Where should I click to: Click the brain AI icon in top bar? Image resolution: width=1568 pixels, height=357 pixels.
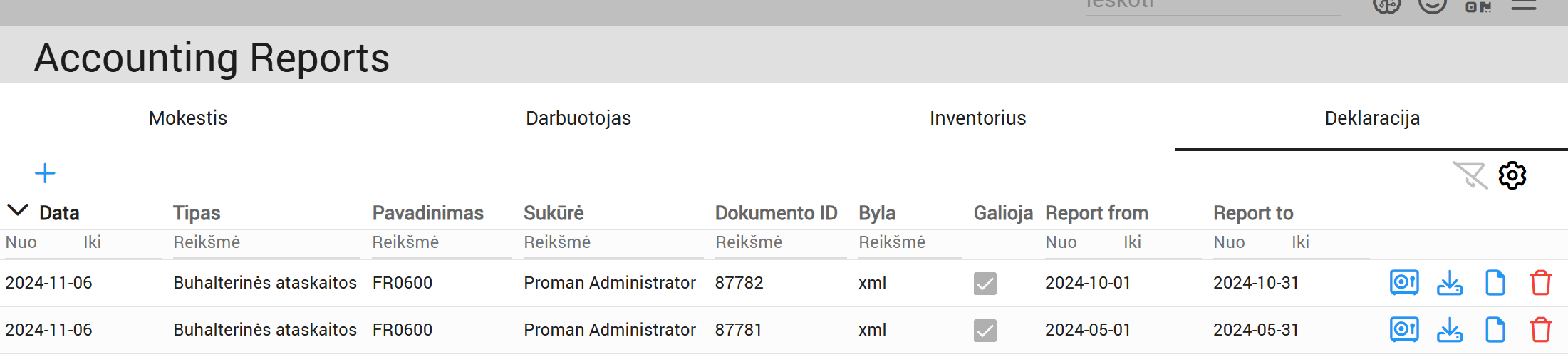(x=1386, y=6)
